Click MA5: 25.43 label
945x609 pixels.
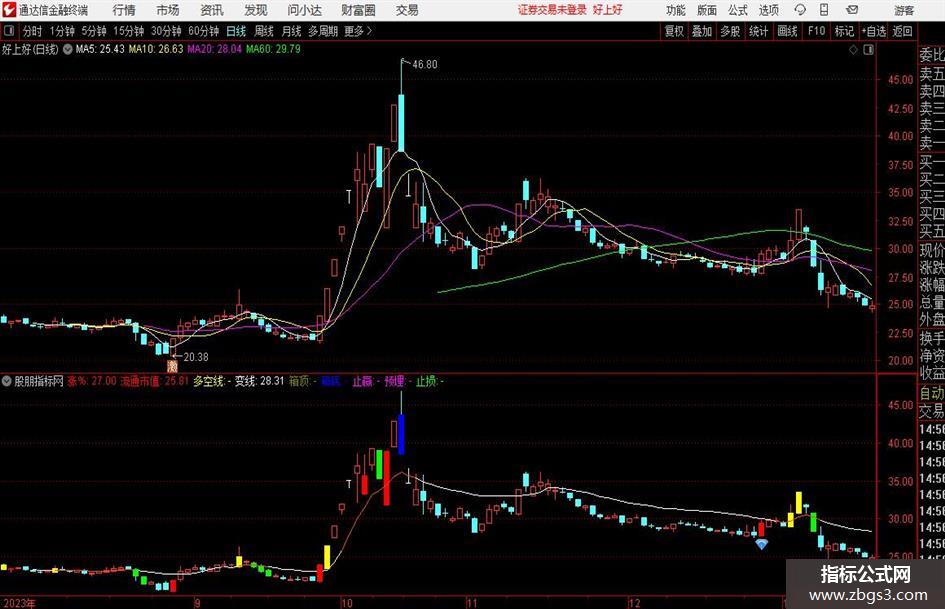99,49
